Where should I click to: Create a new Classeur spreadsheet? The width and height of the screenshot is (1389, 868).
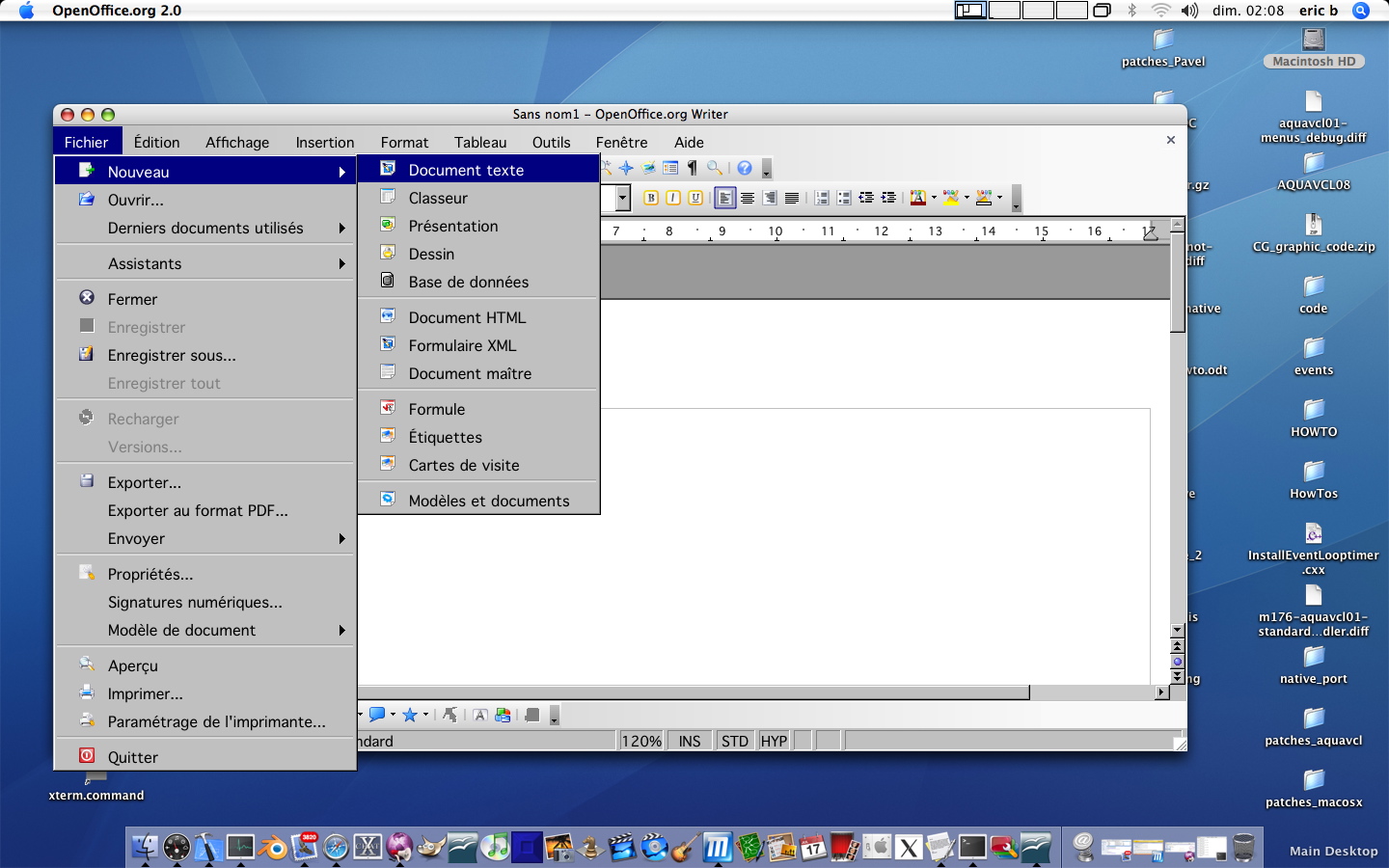tap(478, 198)
